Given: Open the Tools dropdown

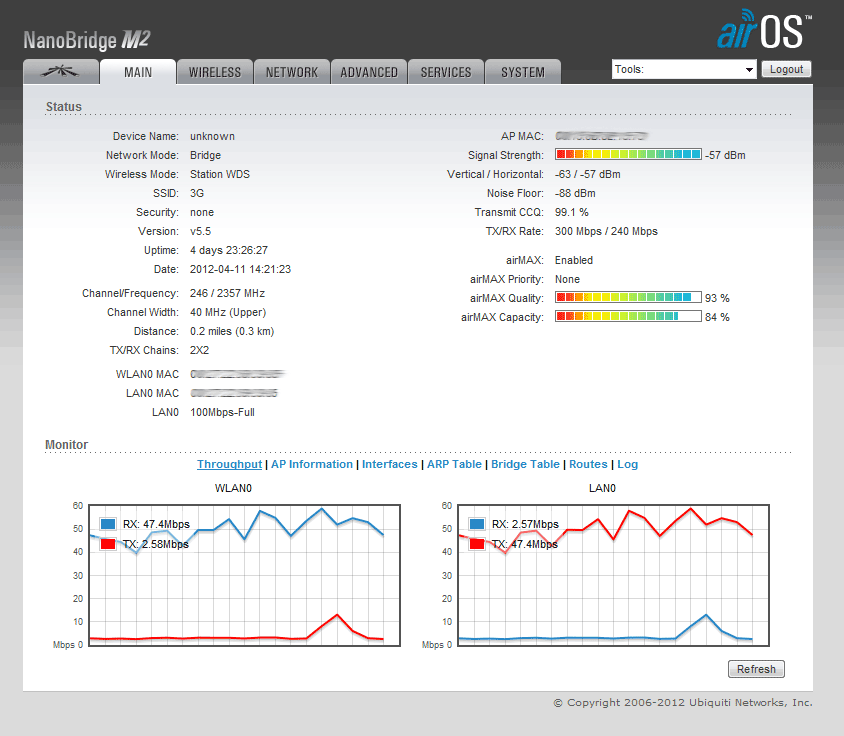Looking at the screenshot, I should point(684,69).
